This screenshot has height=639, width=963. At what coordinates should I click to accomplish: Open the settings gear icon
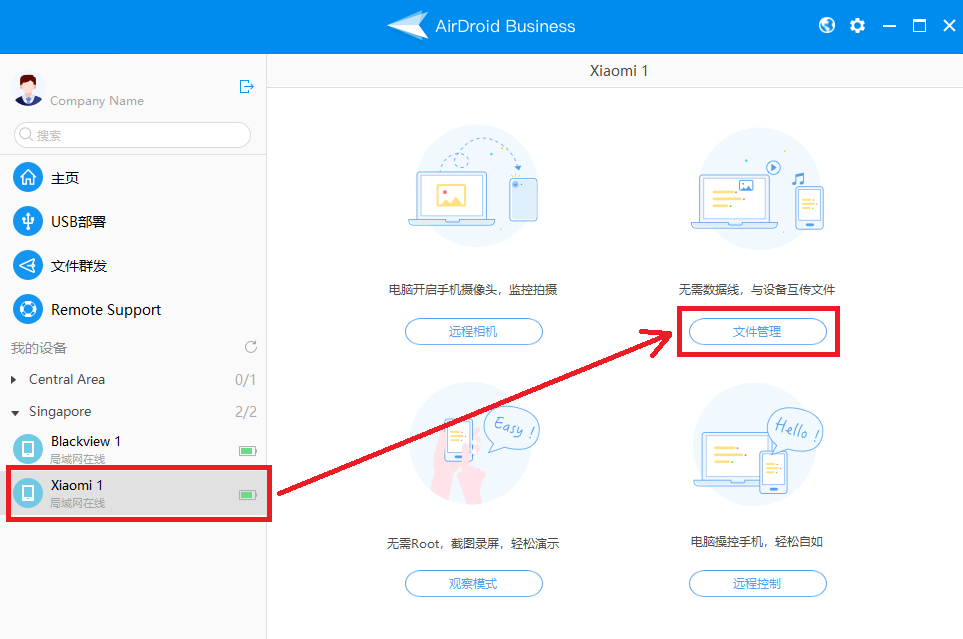click(857, 25)
